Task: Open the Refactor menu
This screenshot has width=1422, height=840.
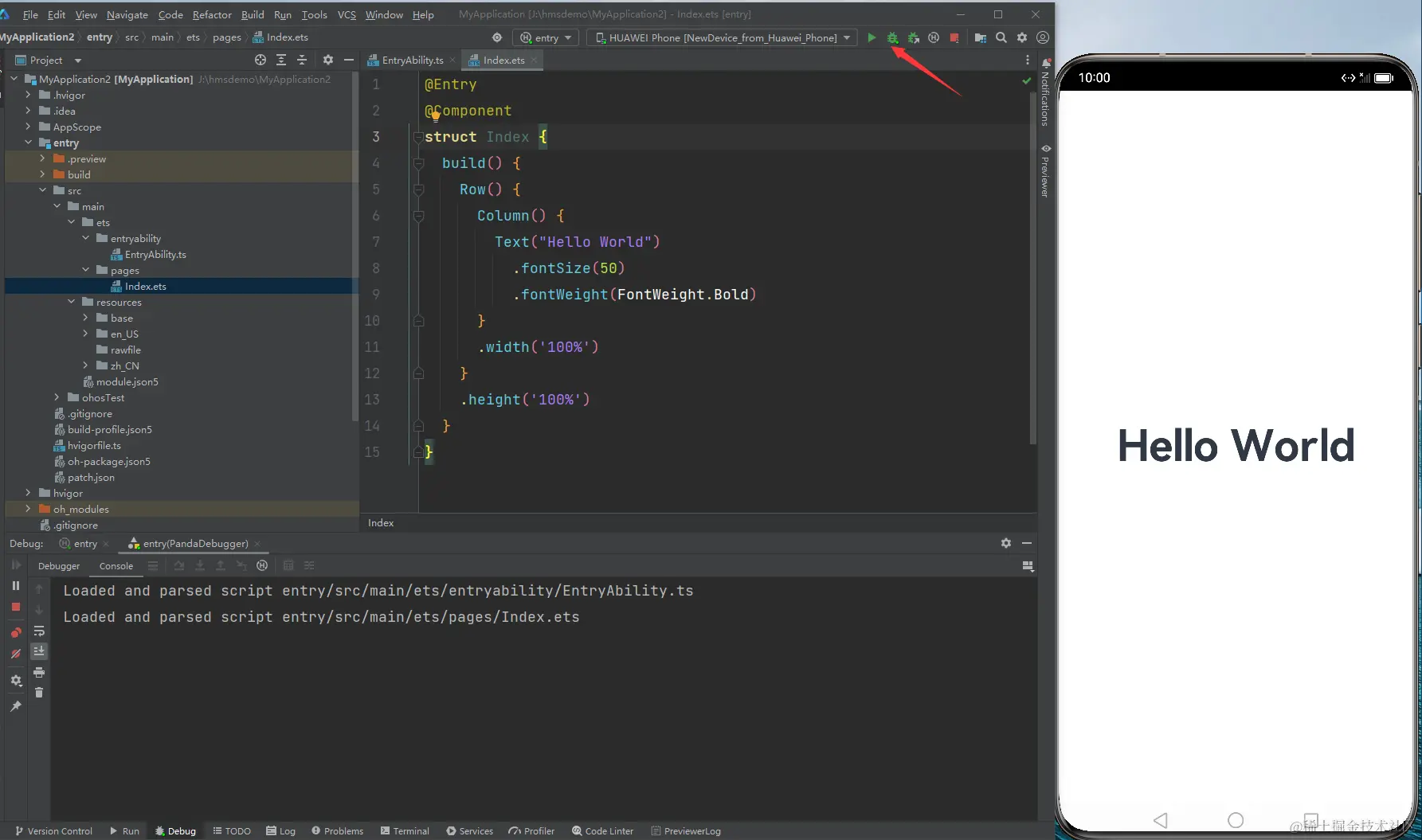Action: (x=212, y=14)
